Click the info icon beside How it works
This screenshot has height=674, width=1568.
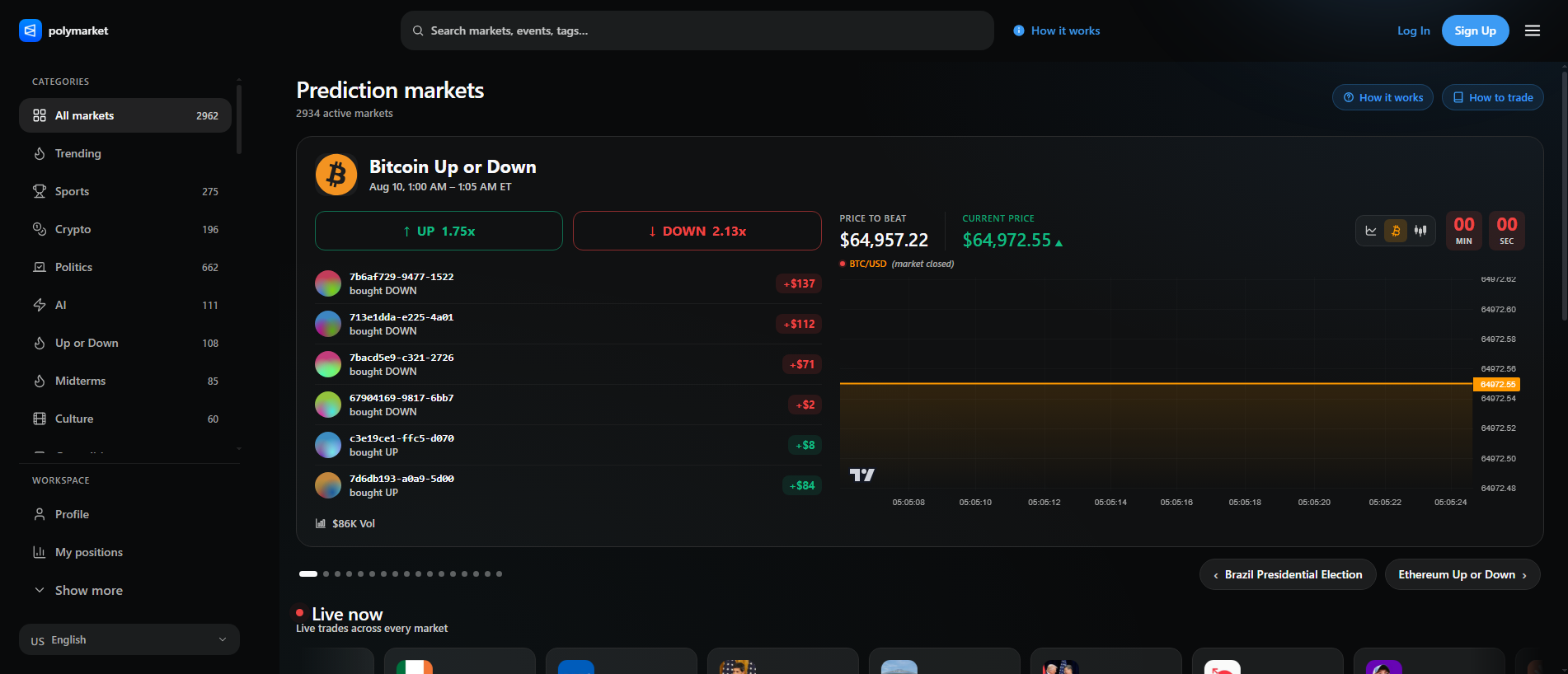pyautogui.click(x=1019, y=30)
